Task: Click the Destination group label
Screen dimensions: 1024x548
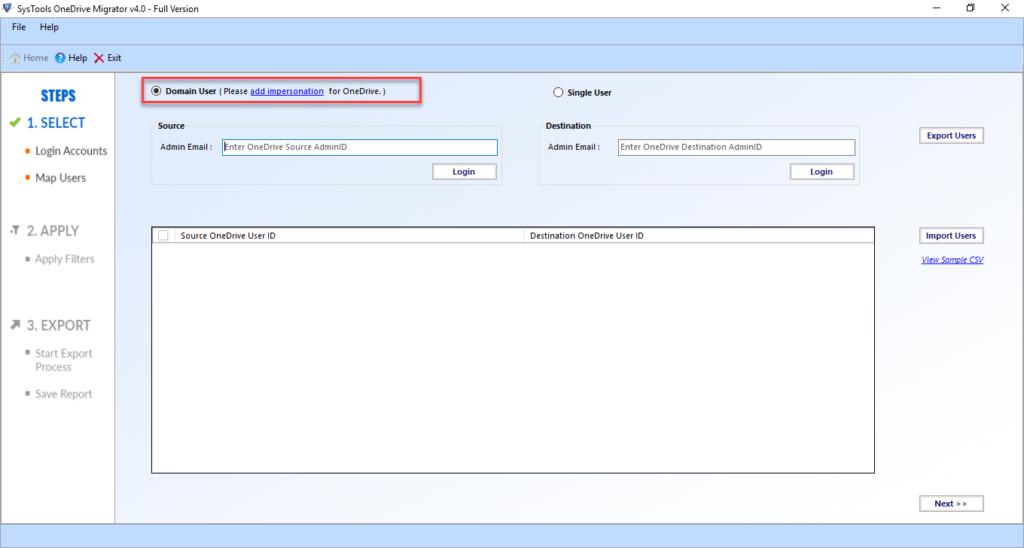Action: click(x=568, y=125)
